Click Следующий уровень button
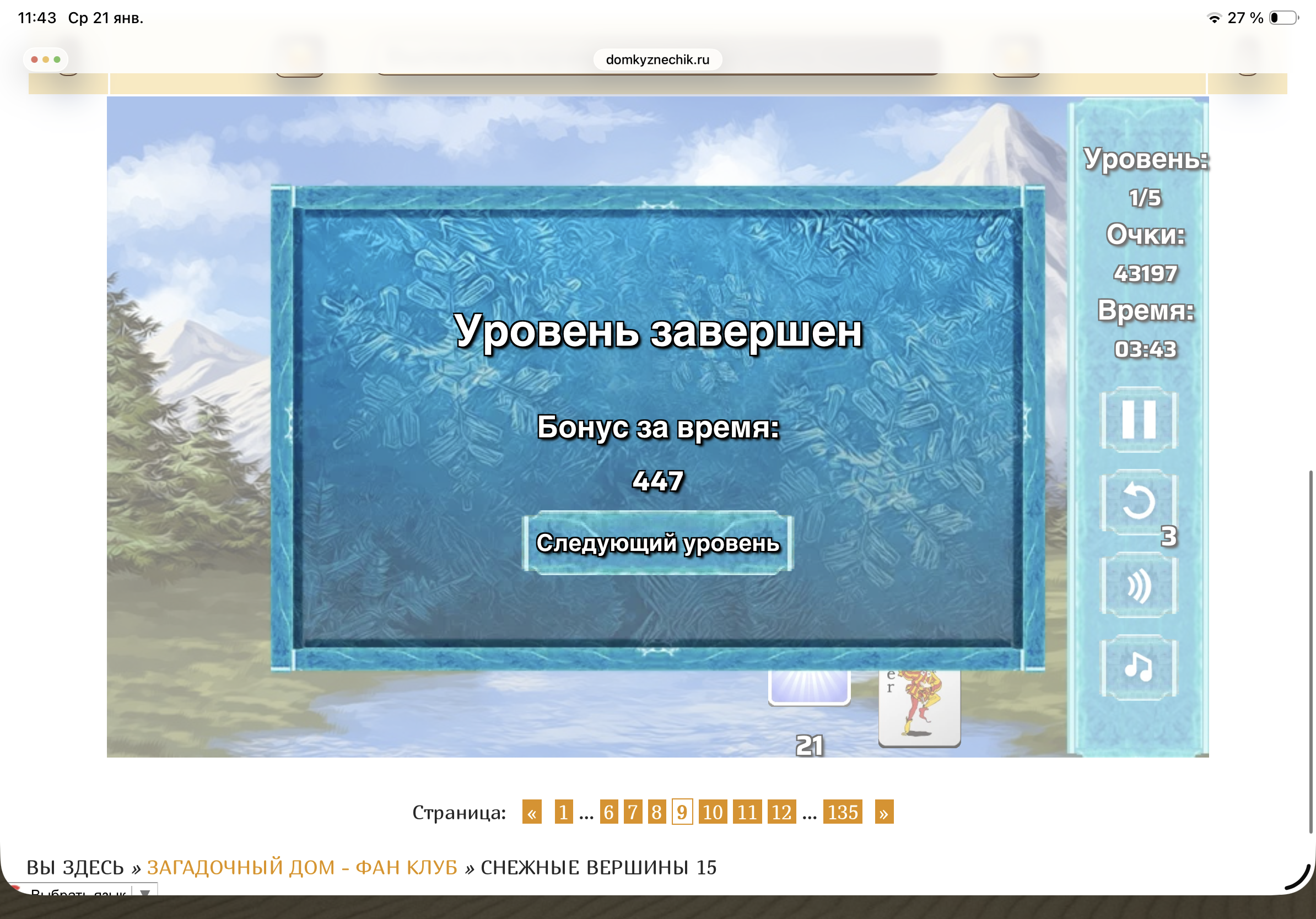 tap(657, 543)
